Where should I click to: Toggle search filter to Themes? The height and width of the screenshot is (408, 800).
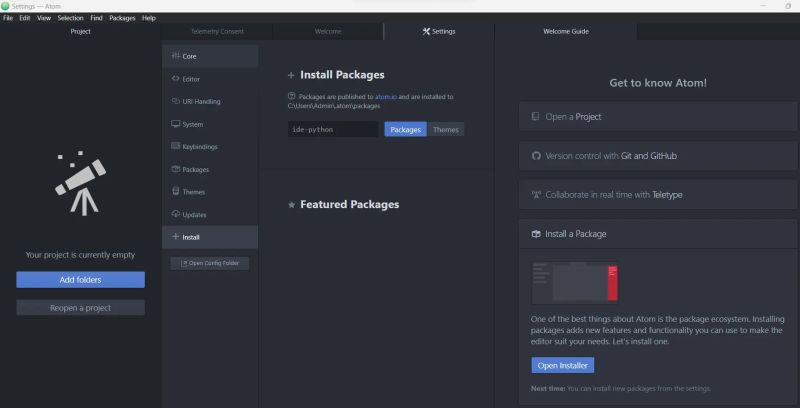point(445,130)
